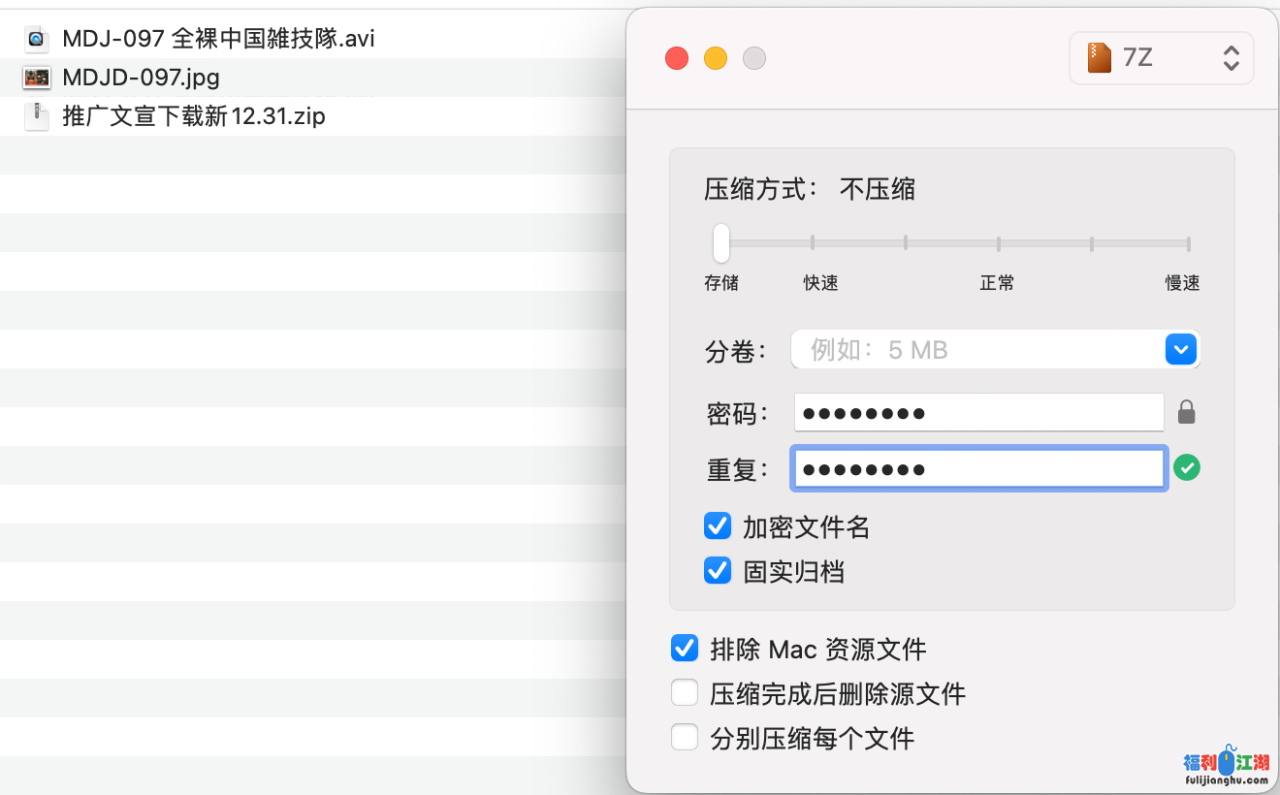Disable the 排除 Mac 资源文件 option

[x=684, y=648]
